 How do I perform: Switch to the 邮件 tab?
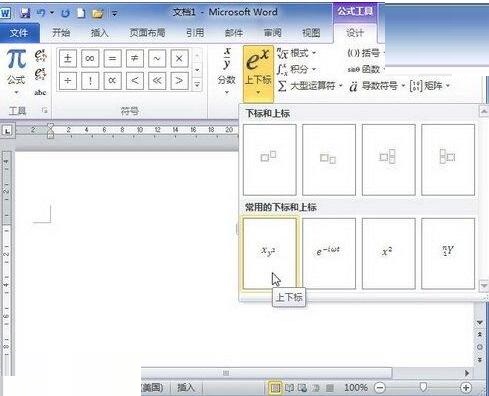click(234, 33)
